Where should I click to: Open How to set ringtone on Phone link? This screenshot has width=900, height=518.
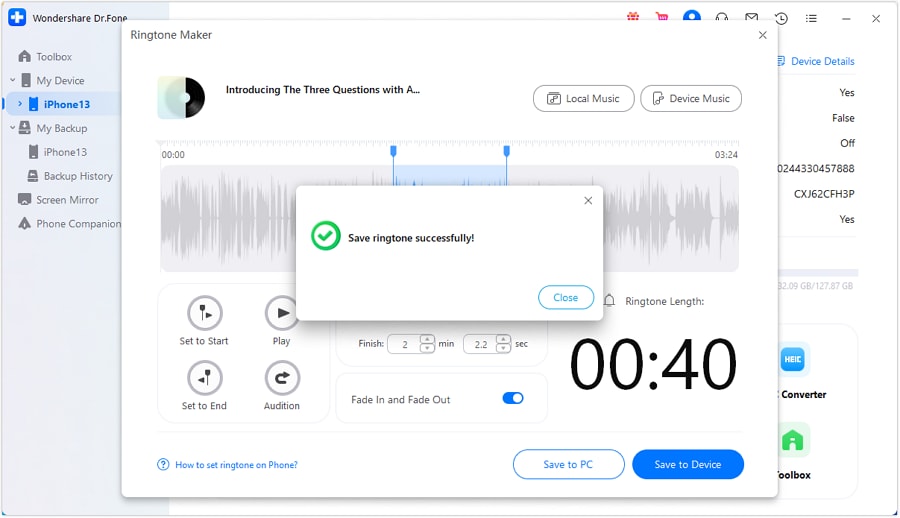(236, 465)
